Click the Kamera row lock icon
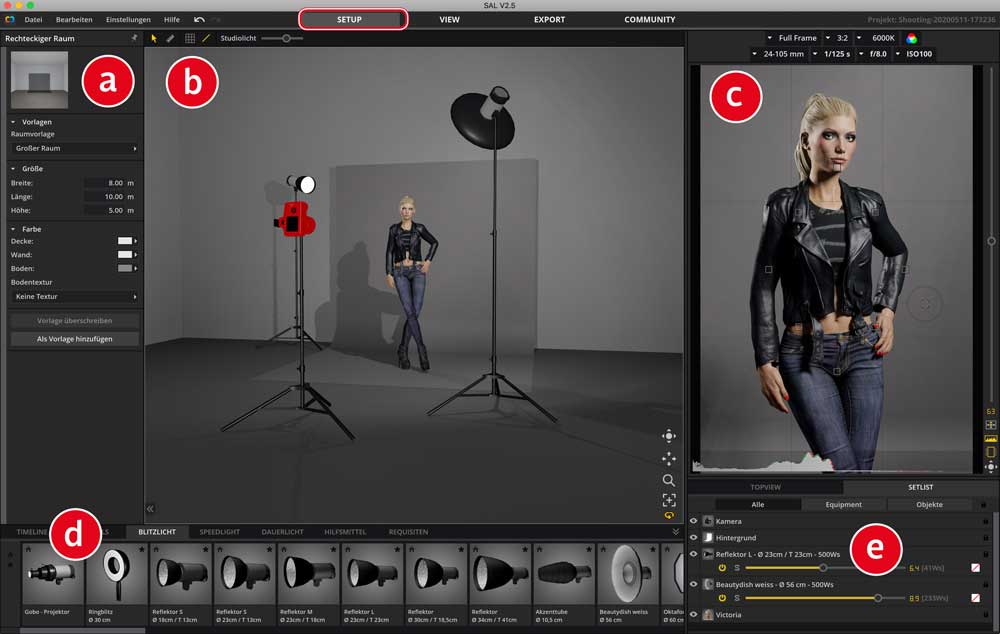The height and width of the screenshot is (634, 1000). [985, 521]
